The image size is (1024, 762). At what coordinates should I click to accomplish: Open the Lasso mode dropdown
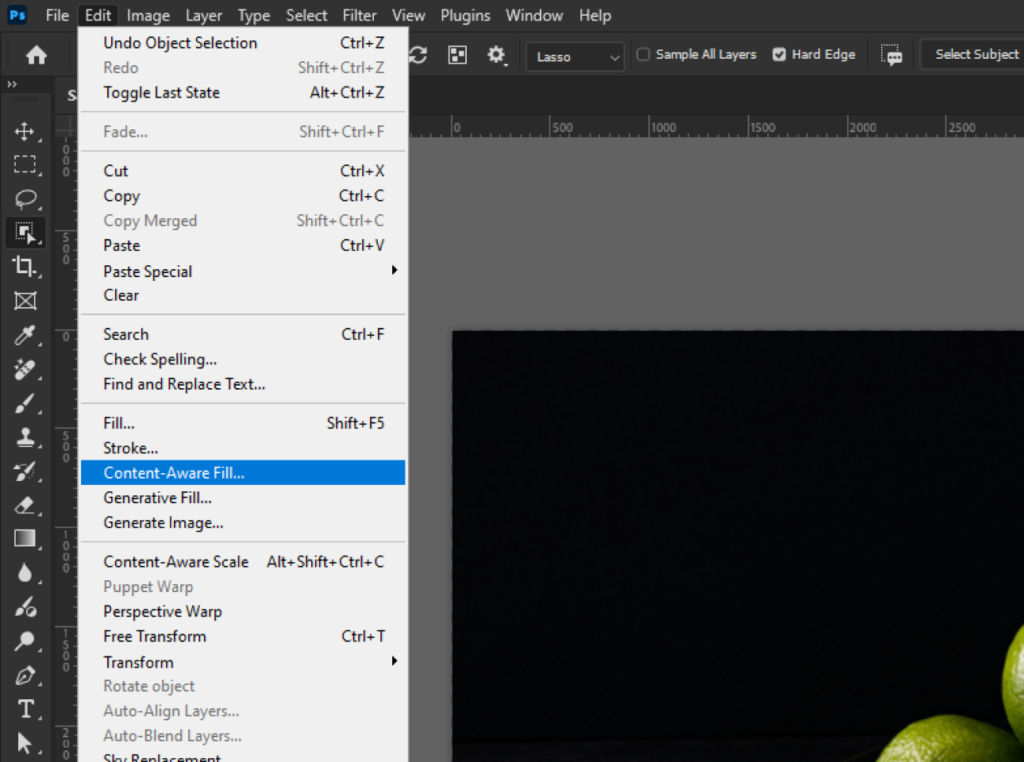(x=575, y=57)
